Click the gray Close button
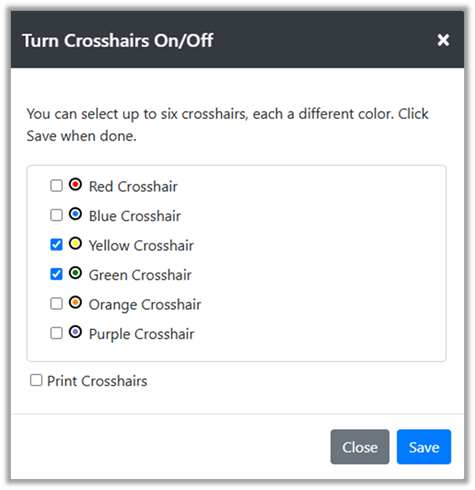475x490 pixels. coord(360,447)
